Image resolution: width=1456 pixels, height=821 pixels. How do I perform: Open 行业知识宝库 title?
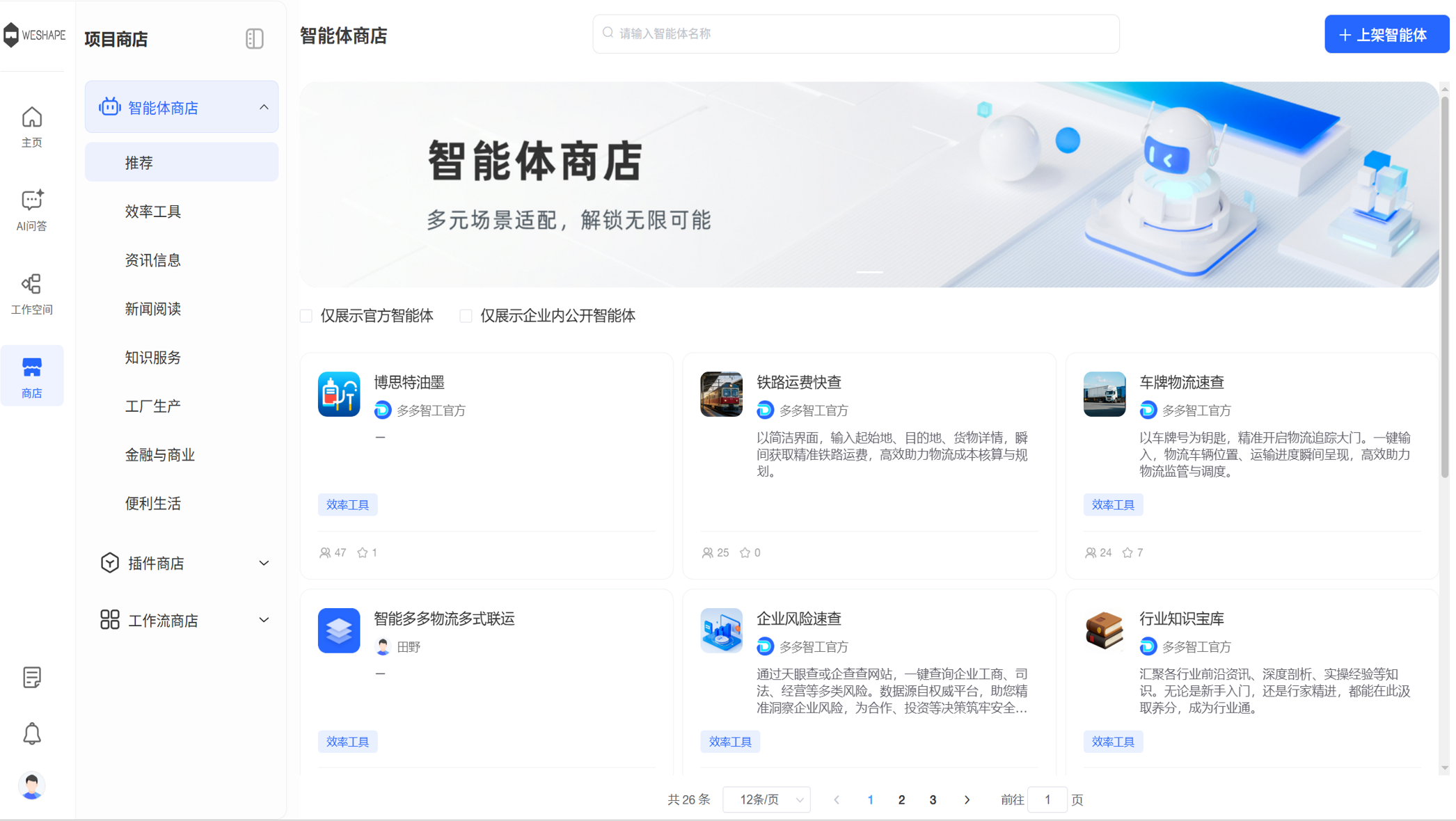1181,619
